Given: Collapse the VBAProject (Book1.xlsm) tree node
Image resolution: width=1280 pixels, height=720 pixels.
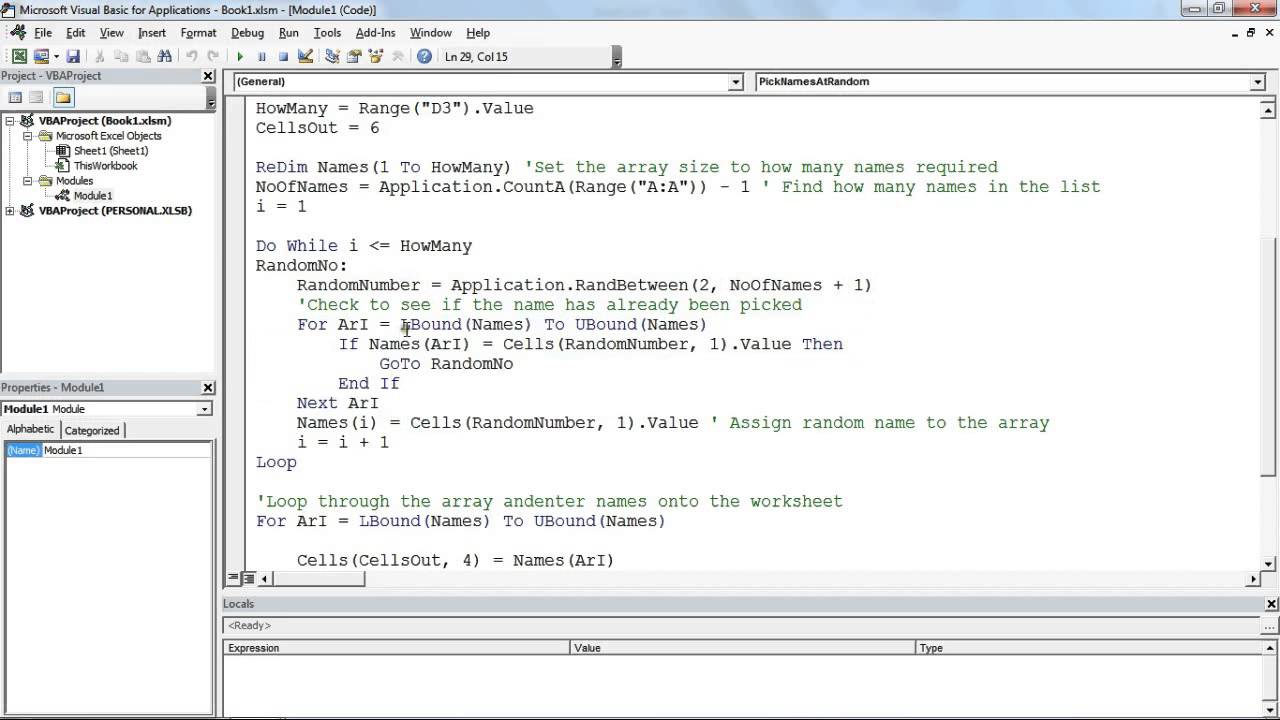Looking at the screenshot, I should (x=10, y=121).
